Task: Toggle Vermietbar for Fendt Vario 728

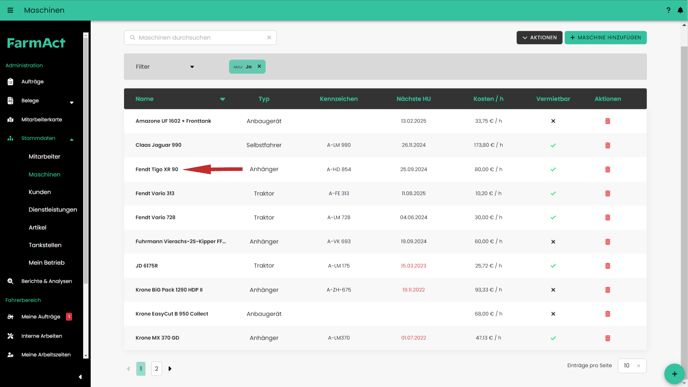Action: [553, 218]
